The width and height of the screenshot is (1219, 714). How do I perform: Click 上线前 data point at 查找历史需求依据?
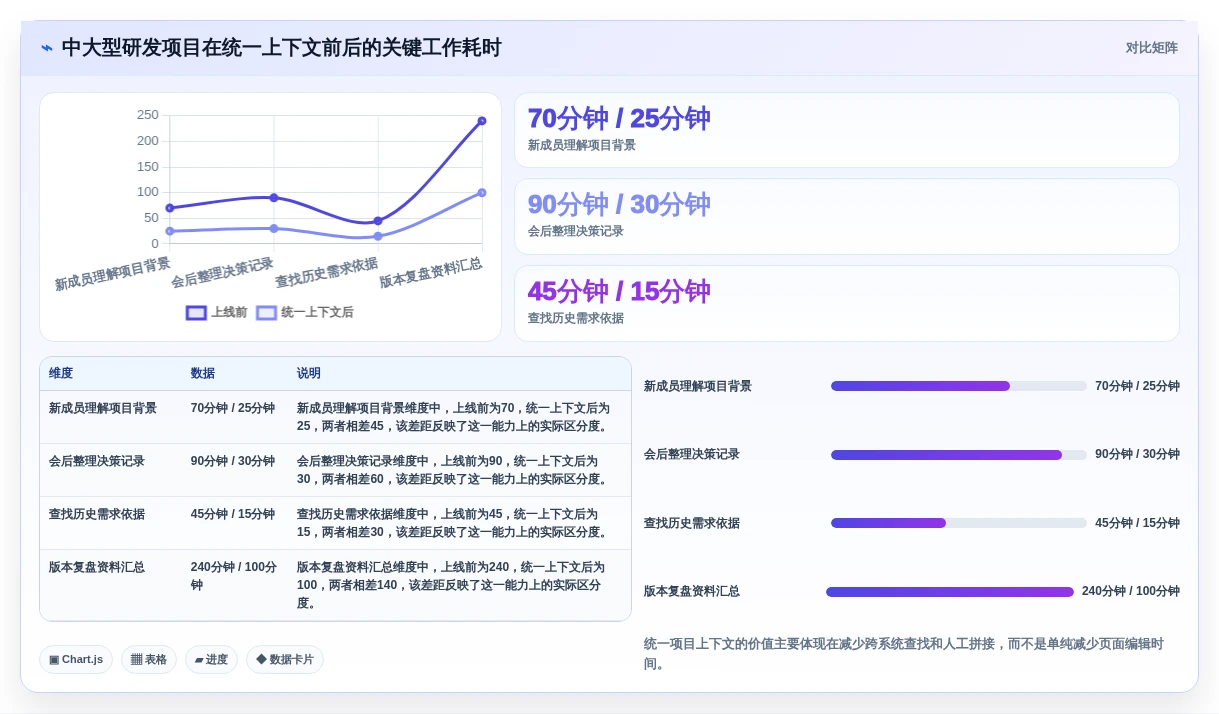tap(378, 221)
